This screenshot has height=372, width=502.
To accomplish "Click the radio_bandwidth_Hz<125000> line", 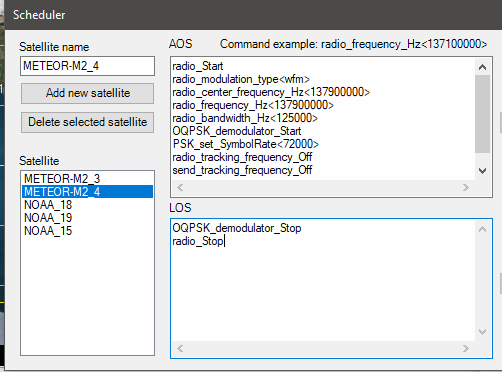I will pyautogui.click(x=245, y=118).
